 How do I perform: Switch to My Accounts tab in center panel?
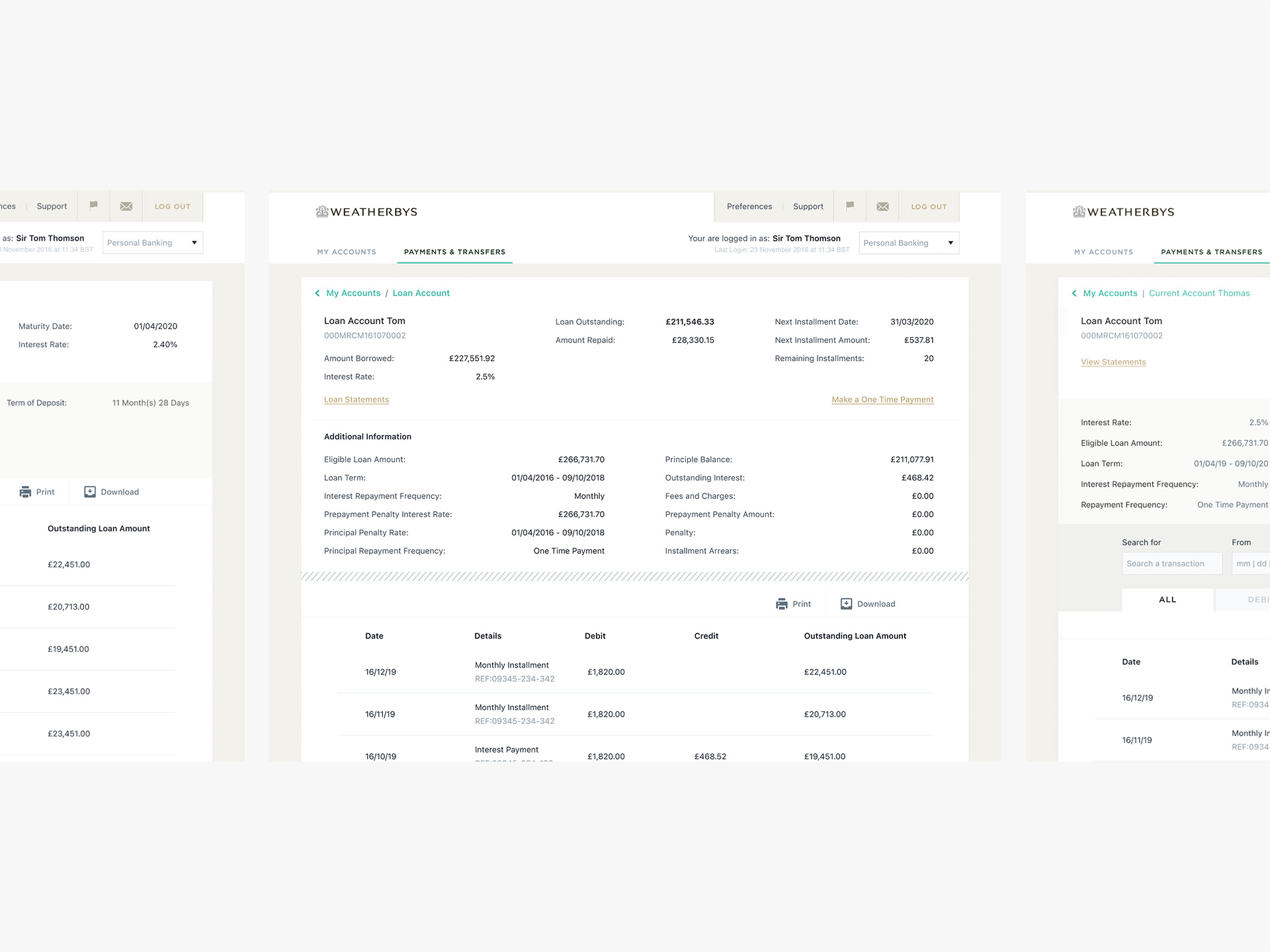346,253
